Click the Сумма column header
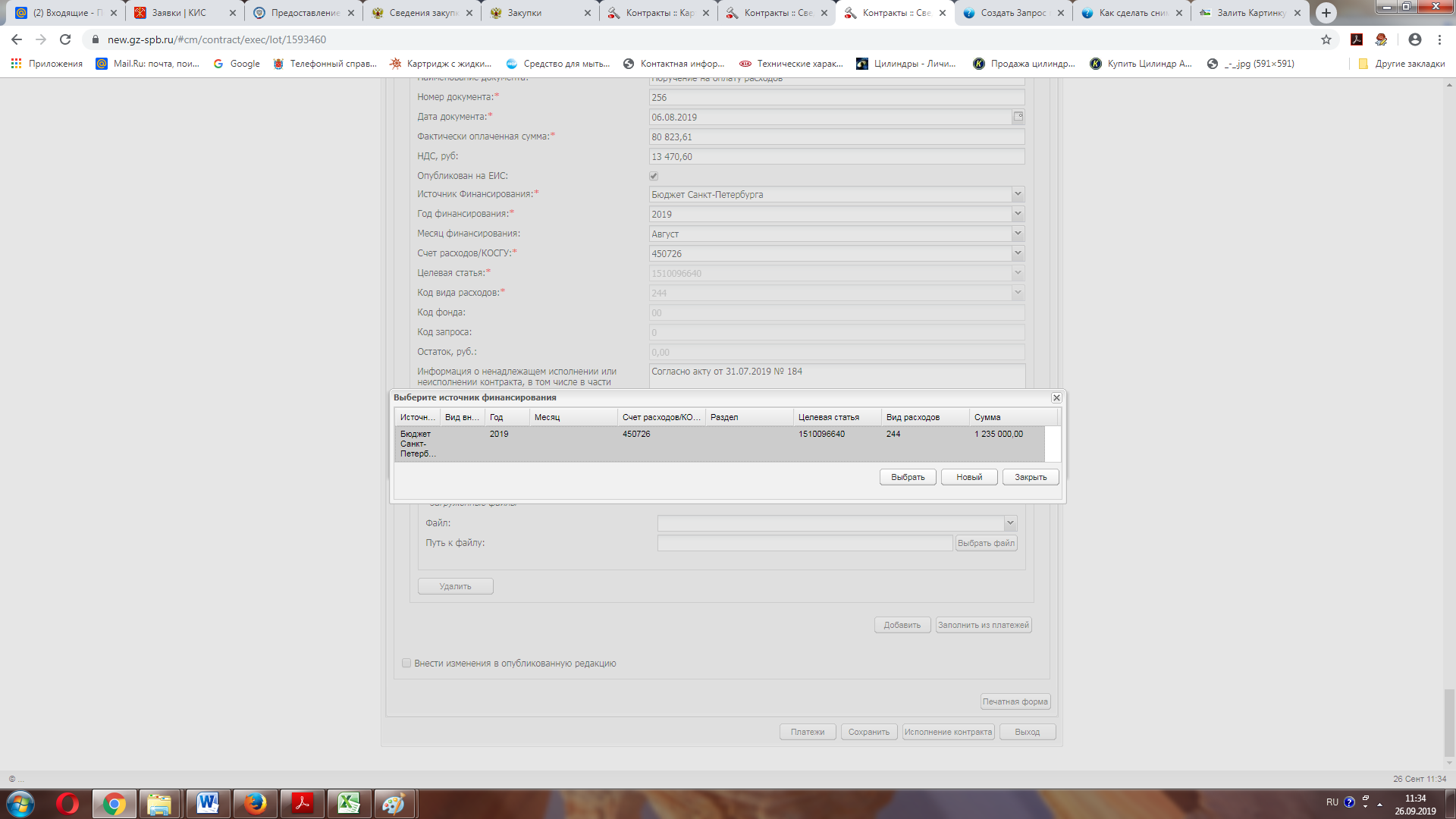This screenshot has height=819, width=1456. 1013,417
